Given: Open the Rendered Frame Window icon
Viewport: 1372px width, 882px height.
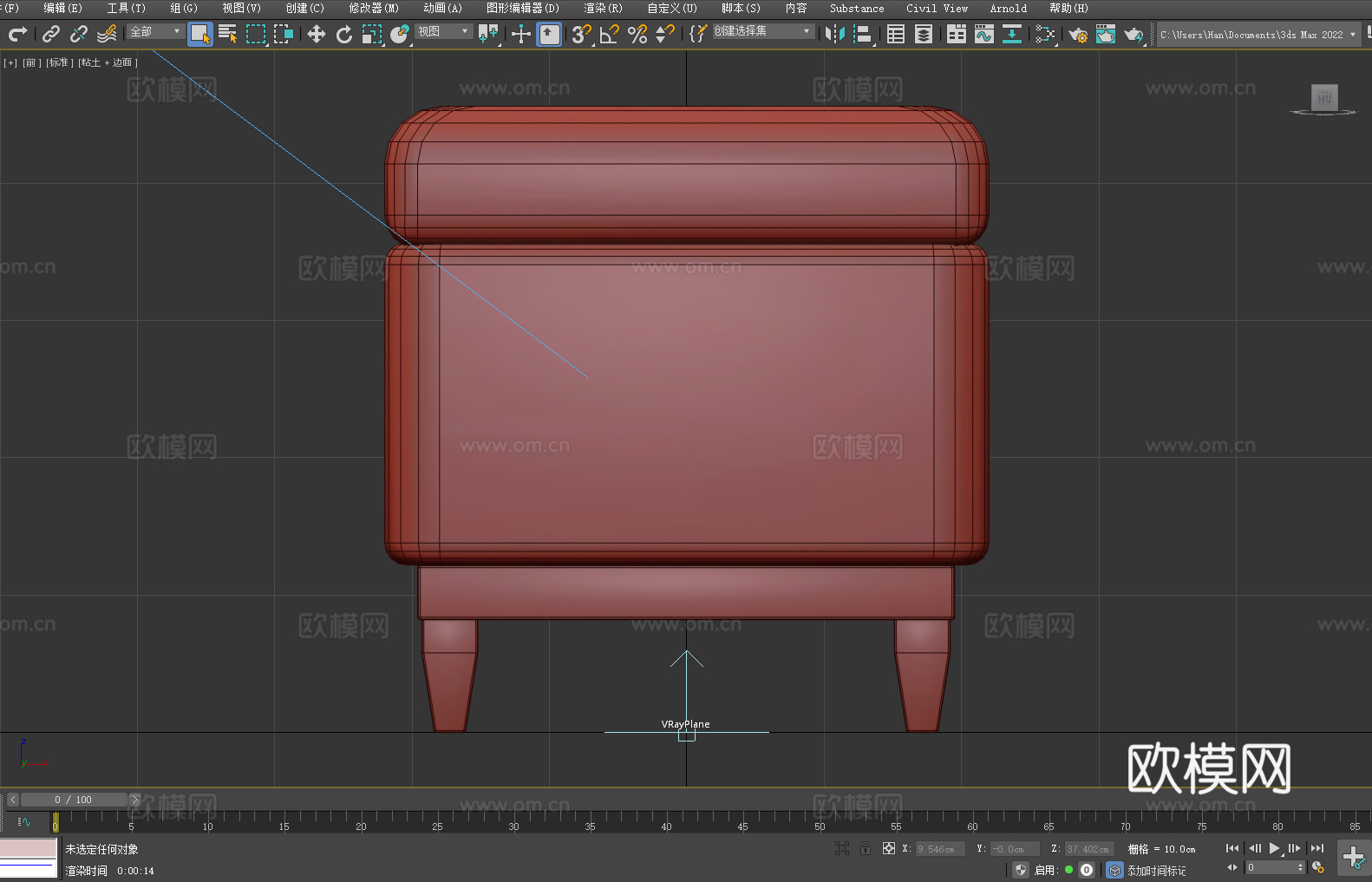Looking at the screenshot, I should coord(1106,34).
